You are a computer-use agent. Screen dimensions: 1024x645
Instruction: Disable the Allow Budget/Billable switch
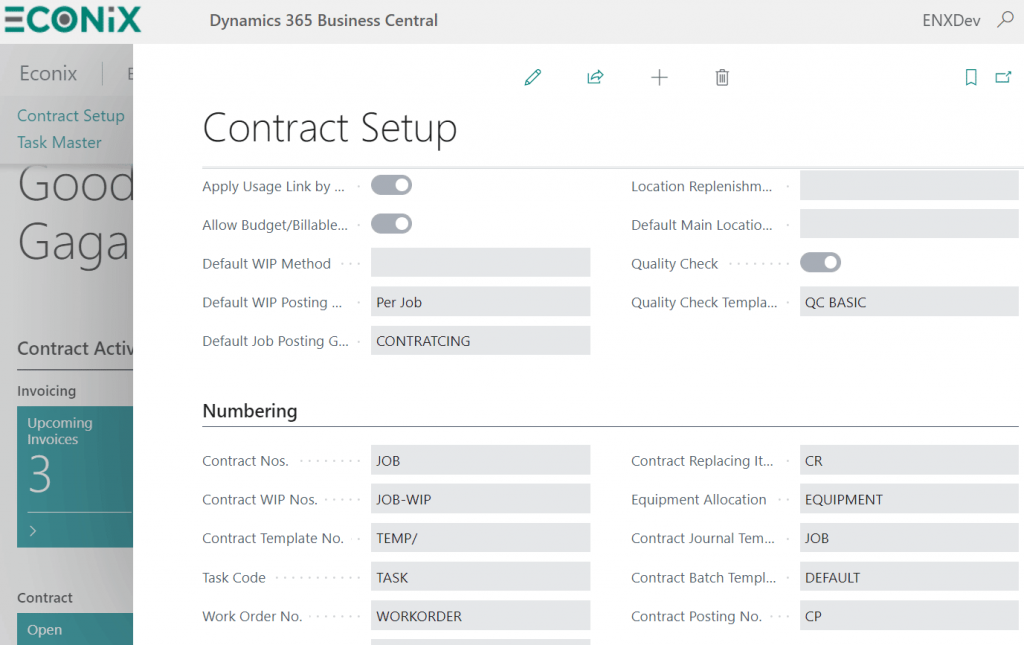point(391,224)
